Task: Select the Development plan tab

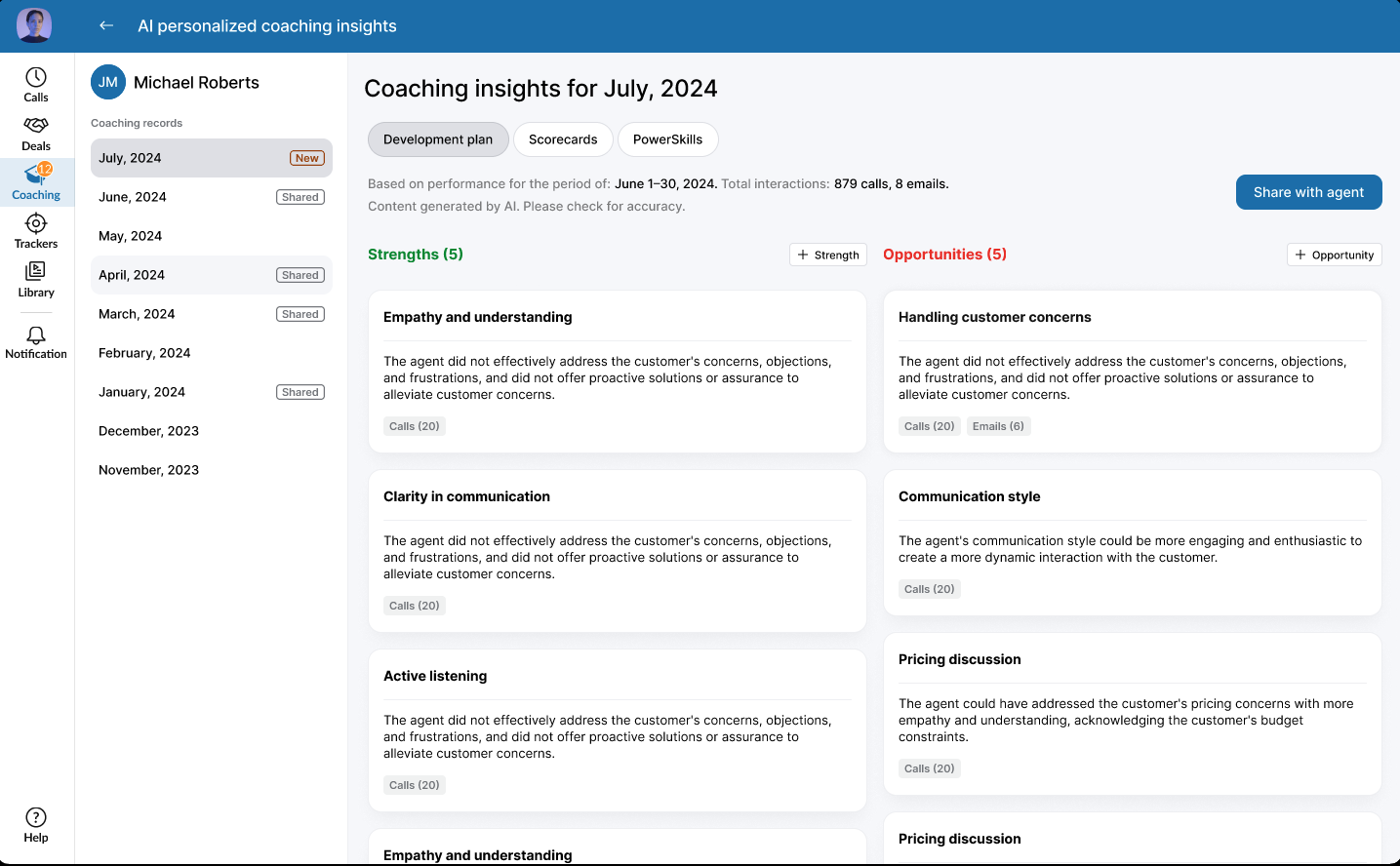Action: coord(437,139)
